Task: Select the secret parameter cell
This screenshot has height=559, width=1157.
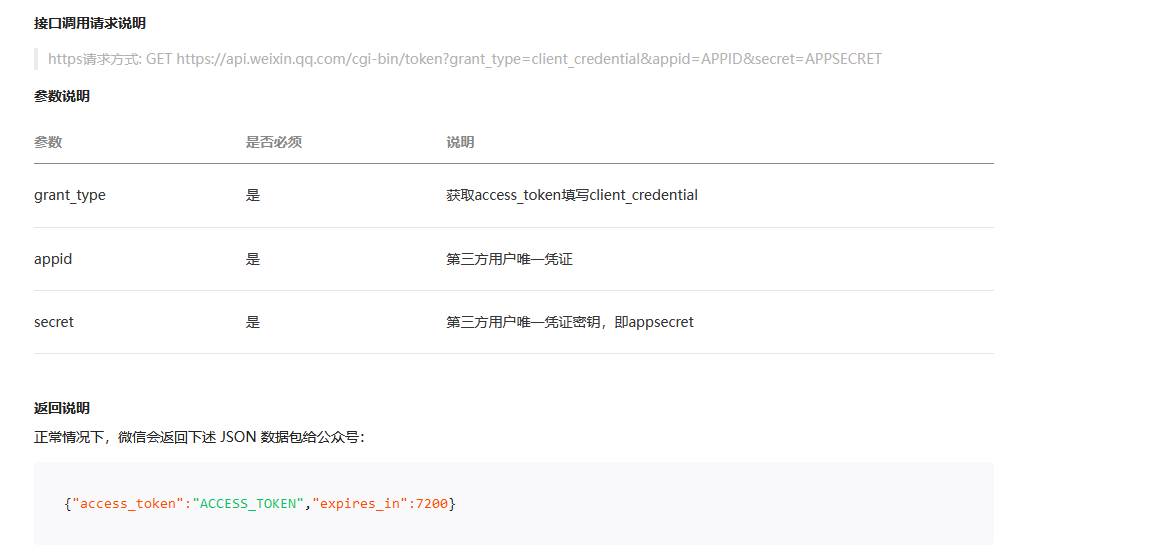Action: coord(54,322)
